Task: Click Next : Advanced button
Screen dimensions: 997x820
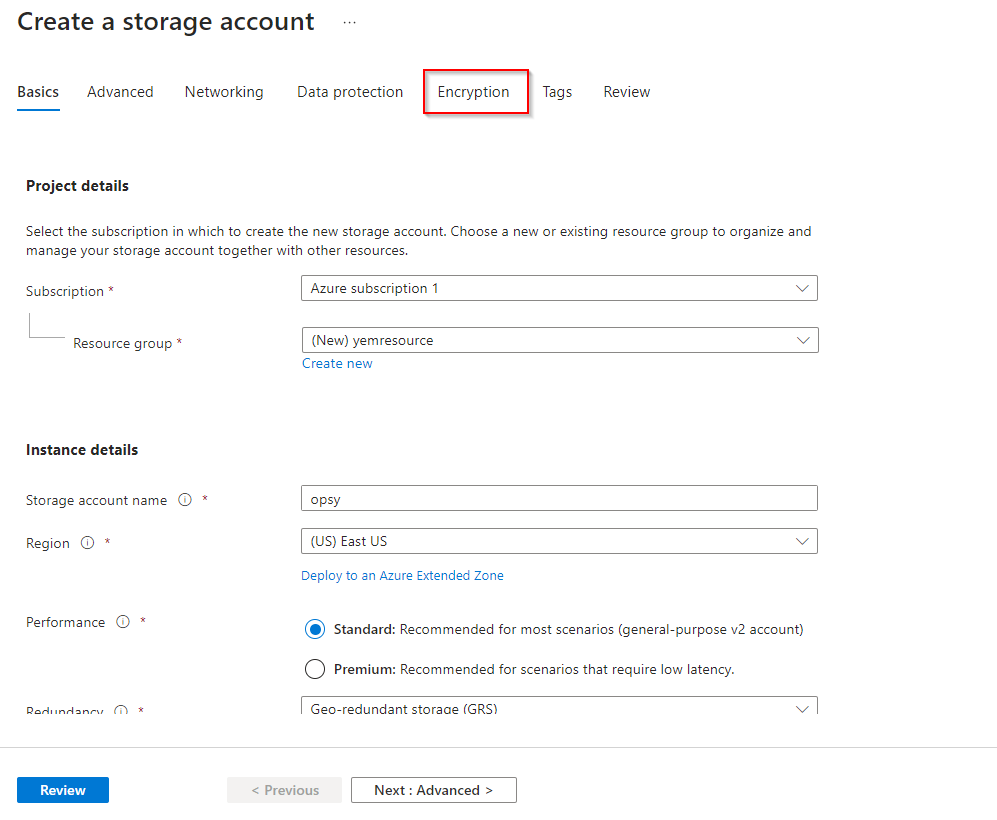Action: [433, 790]
